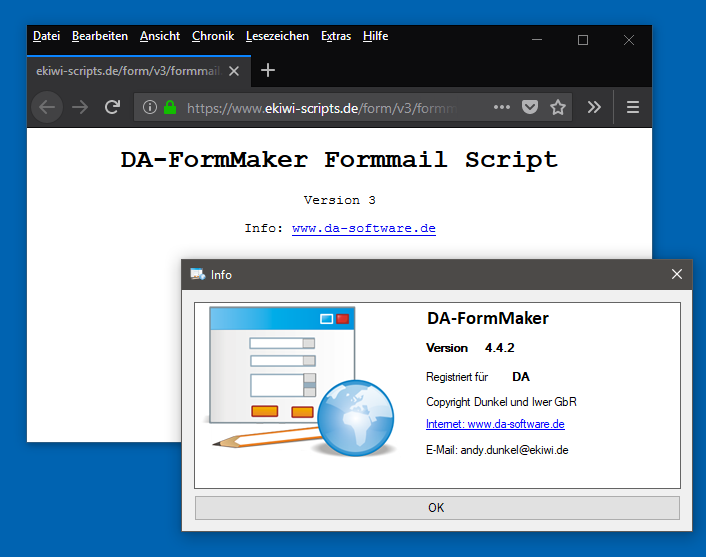The width and height of the screenshot is (706, 557).
Task: Open site information via the circled i icon
Action: pos(150,107)
